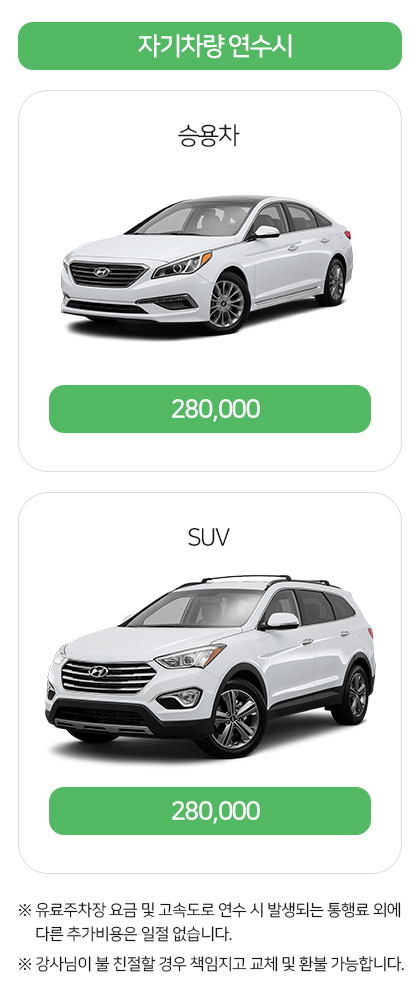Click the white SUV vehicle image
Image resolution: width=420 pixels, height=987 pixels.
click(x=210, y=666)
